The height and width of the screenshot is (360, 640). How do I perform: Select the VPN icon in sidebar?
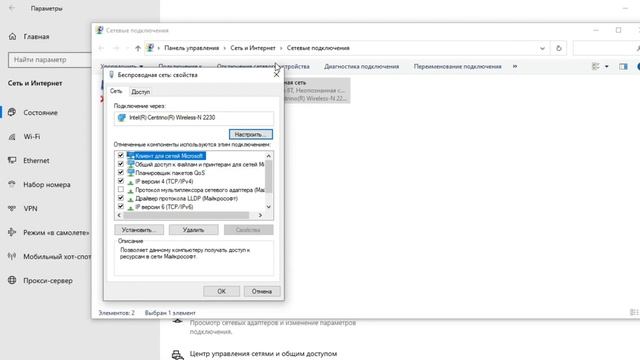point(12,209)
